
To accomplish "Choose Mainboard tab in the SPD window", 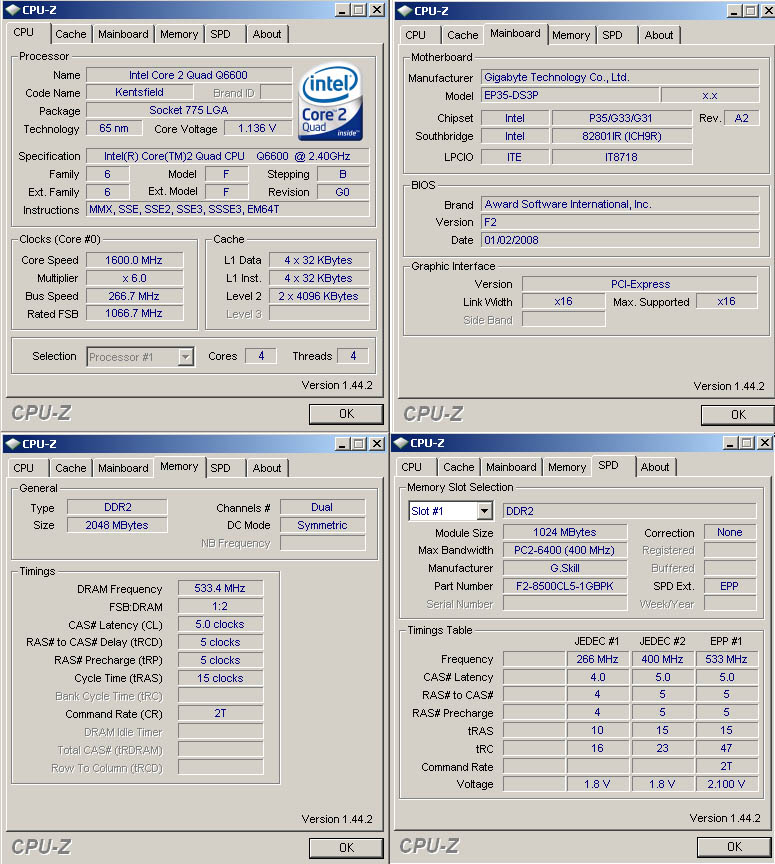I will point(511,467).
